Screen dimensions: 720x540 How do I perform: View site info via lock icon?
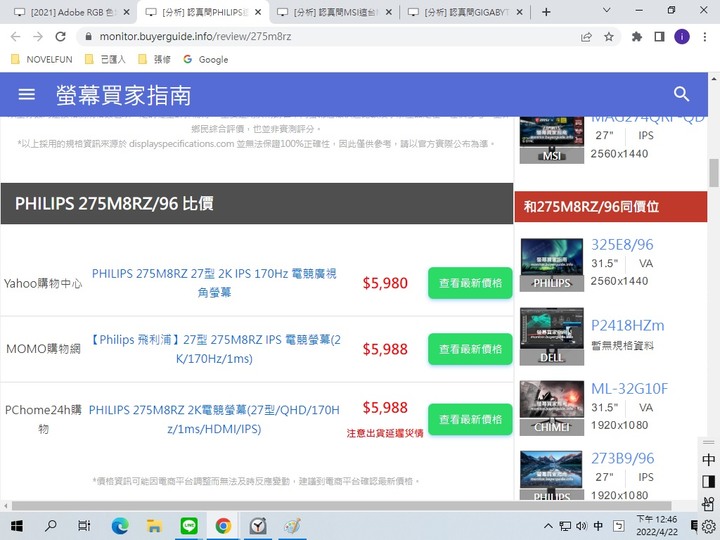pos(89,36)
